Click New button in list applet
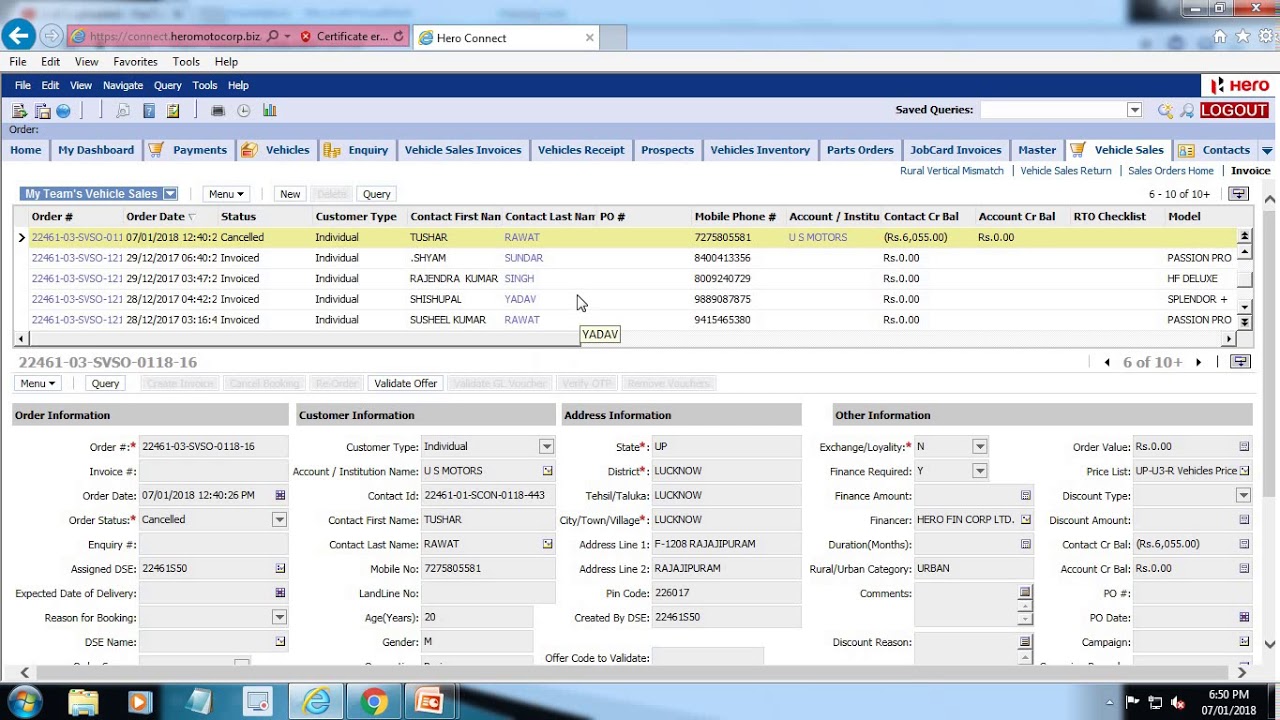Viewport: 1280px width, 720px height. [290, 194]
